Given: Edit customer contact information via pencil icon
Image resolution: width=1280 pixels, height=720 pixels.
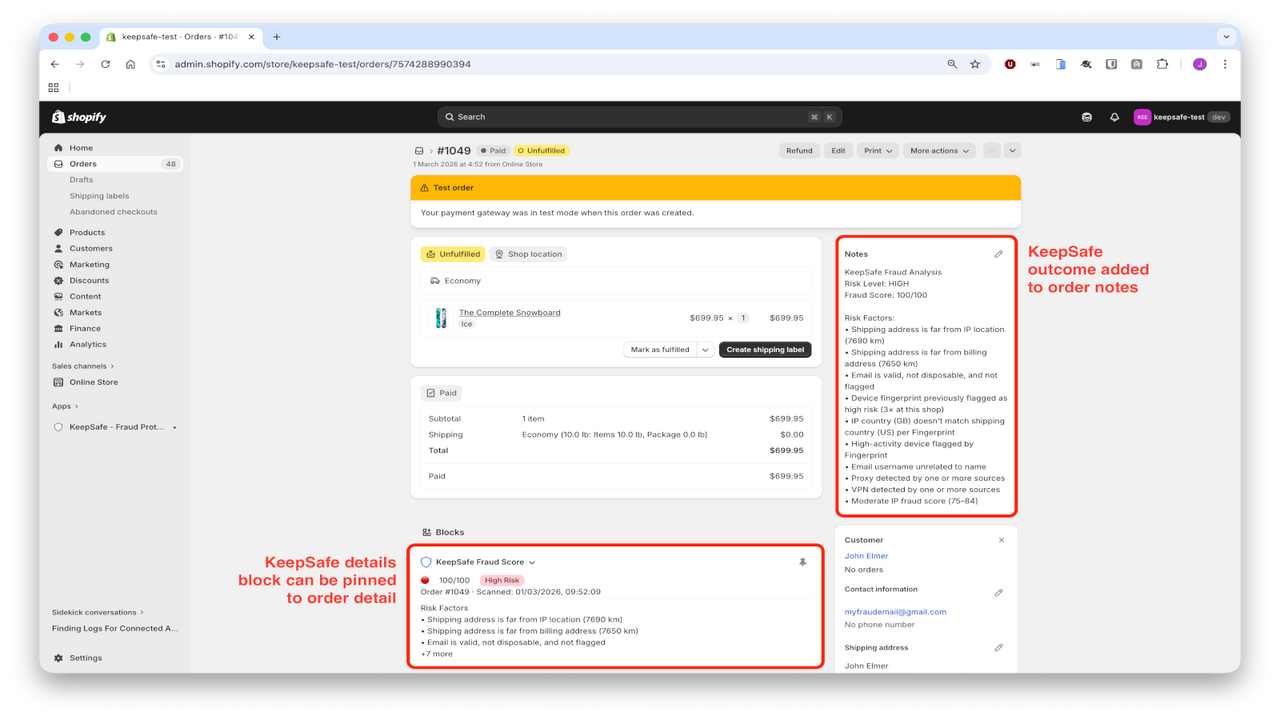Looking at the screenshot, I should pyautogui.click(x=998, y=593).
